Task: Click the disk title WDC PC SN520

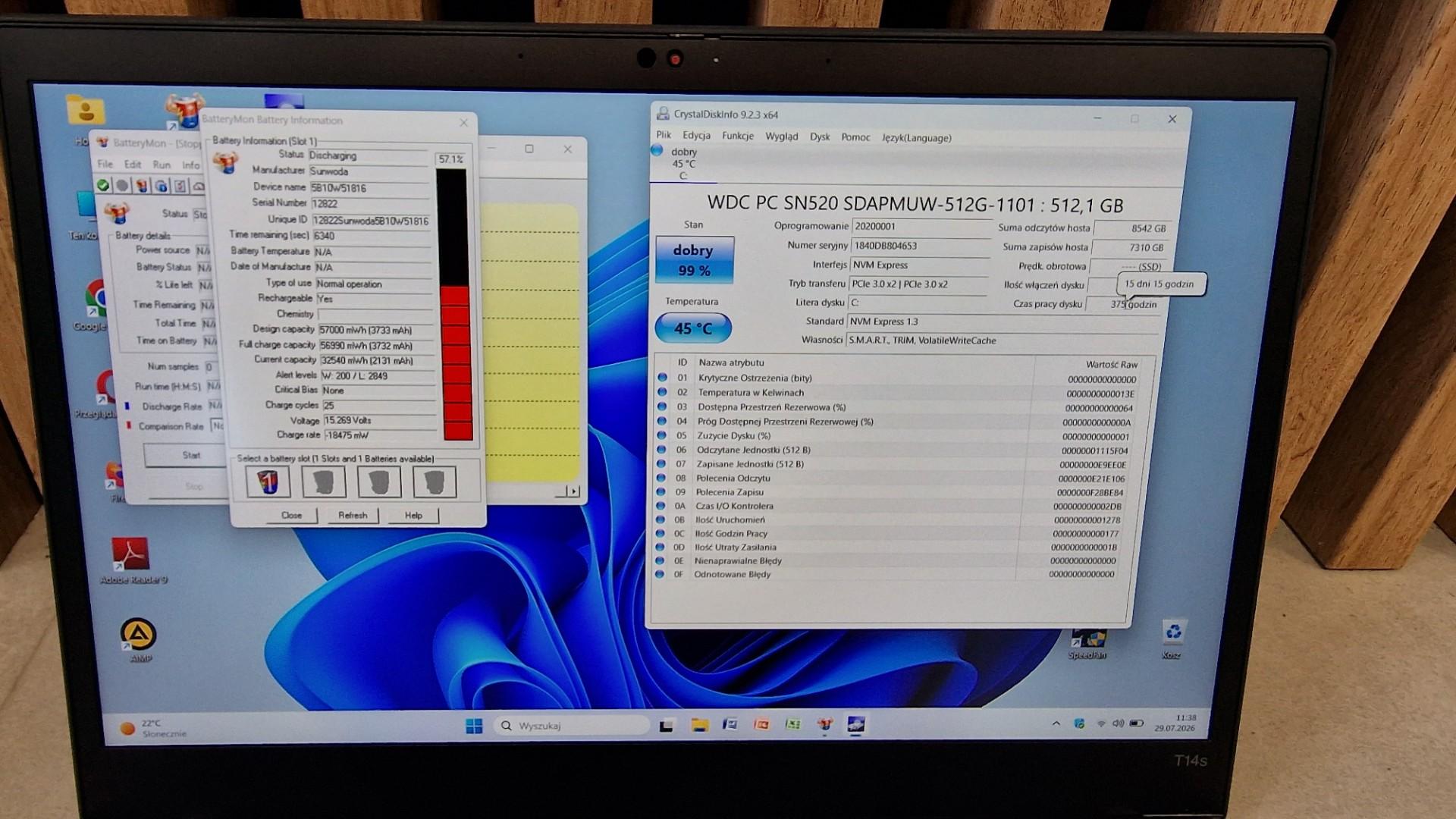Action: tap(915, 204)
